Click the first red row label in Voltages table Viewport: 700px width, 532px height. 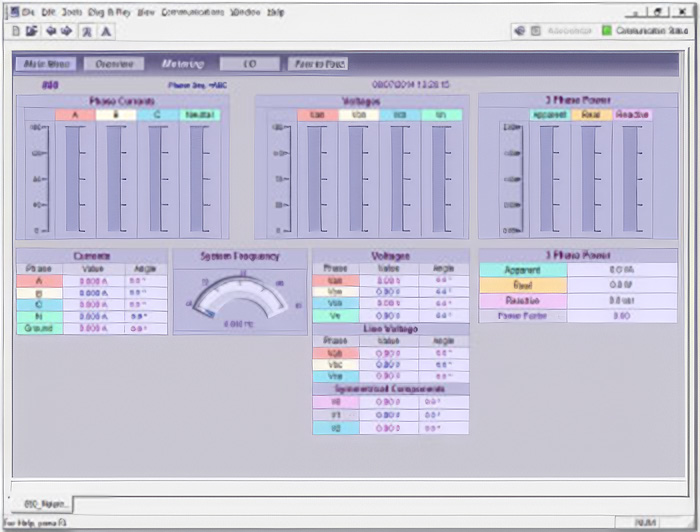[335, 281]
